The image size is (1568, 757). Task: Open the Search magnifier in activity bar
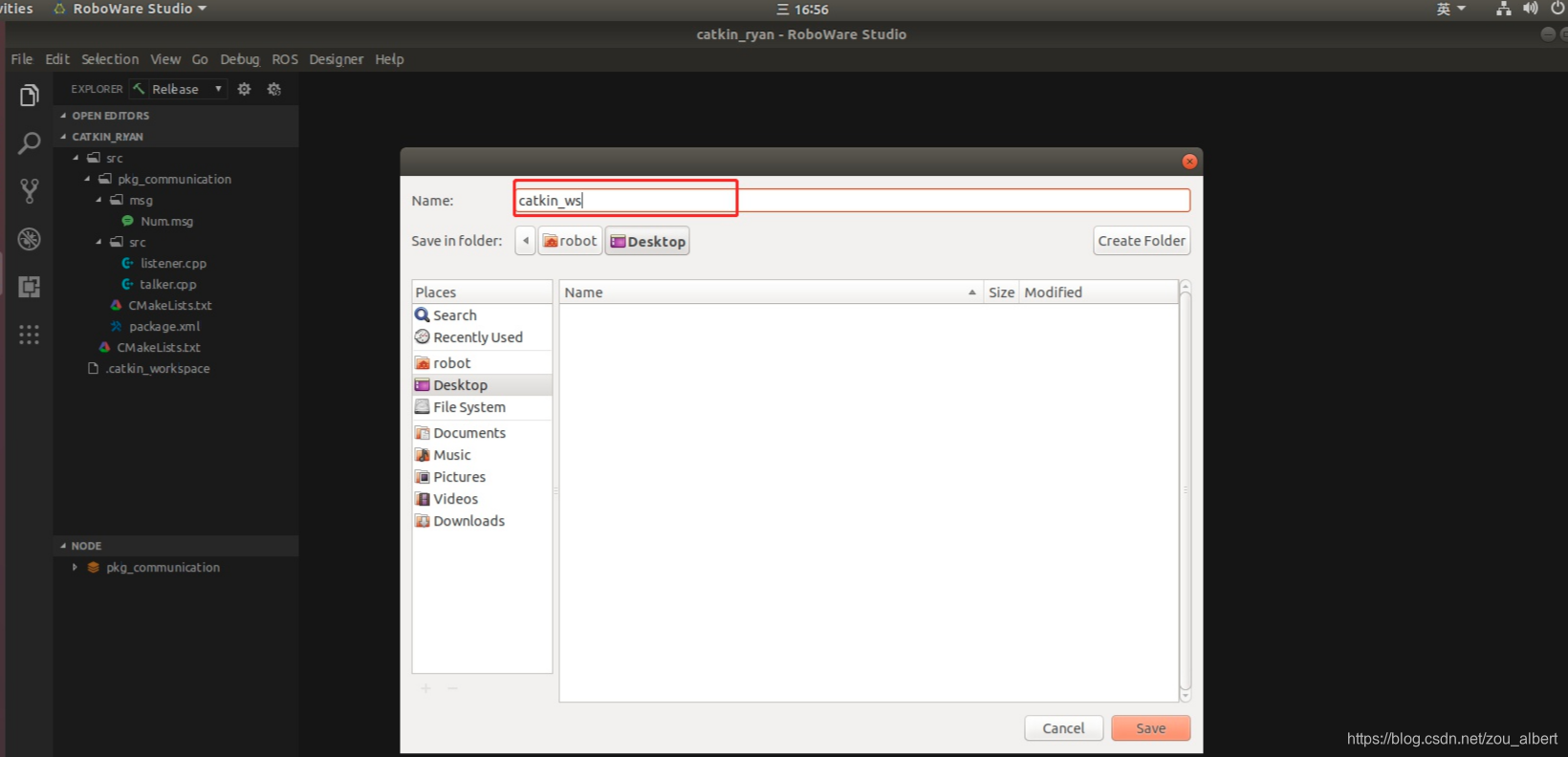(30, 143)
